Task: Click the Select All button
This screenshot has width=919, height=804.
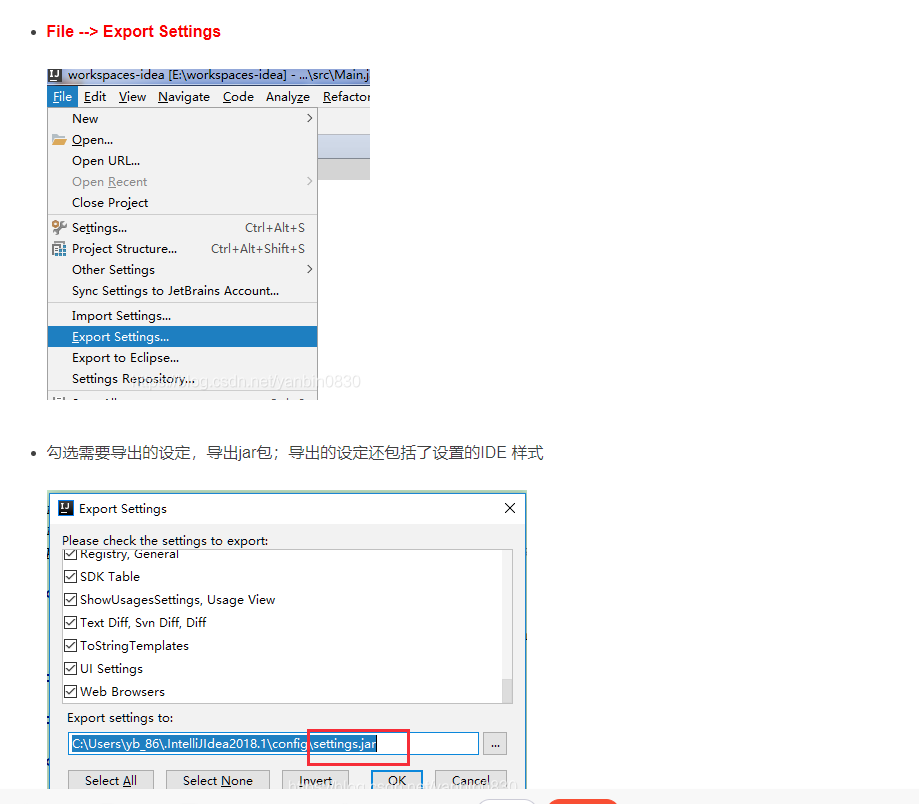Action: tap(111, 780)
